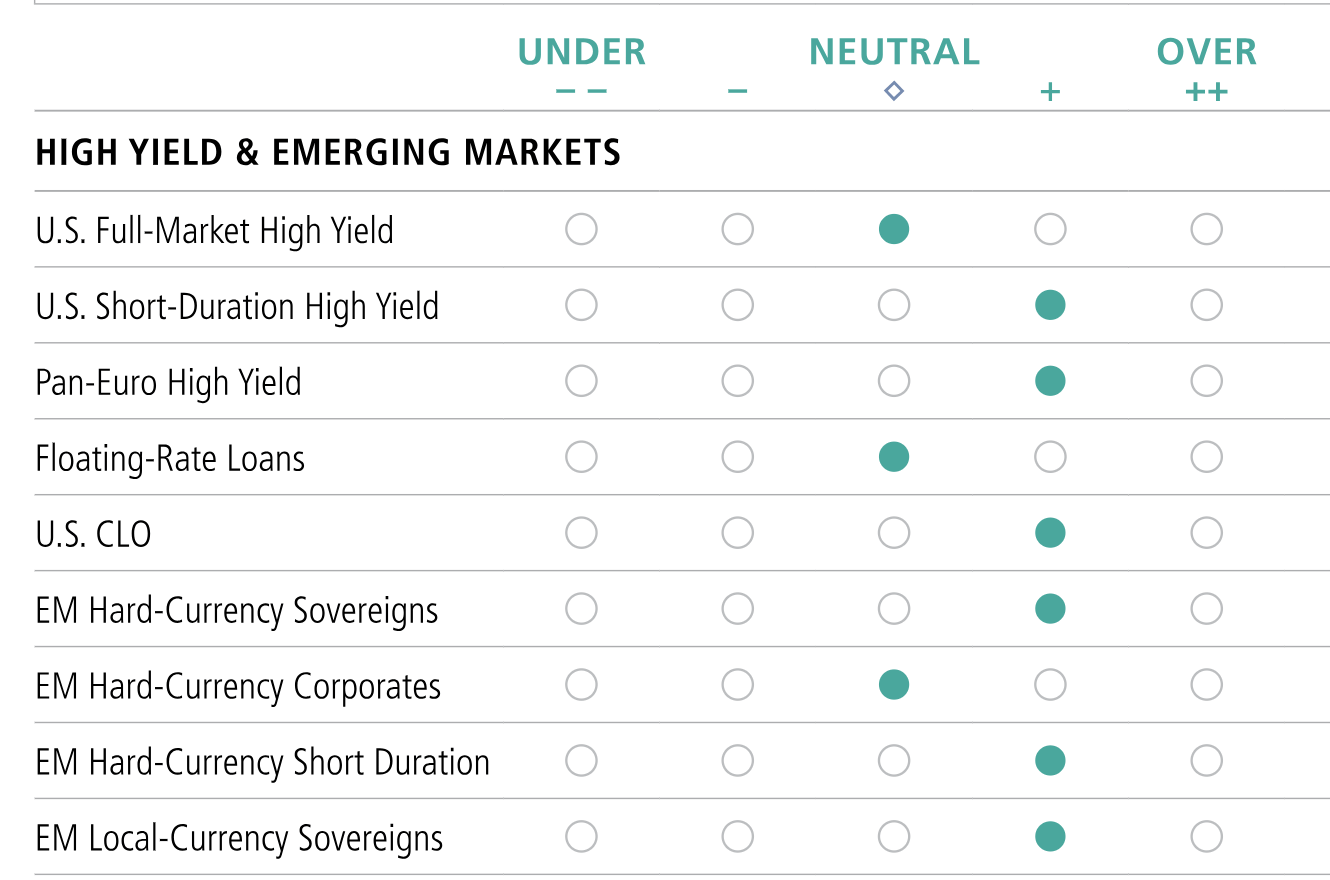
Task: Click the UNDER column heading
Action: pos(581,52)
